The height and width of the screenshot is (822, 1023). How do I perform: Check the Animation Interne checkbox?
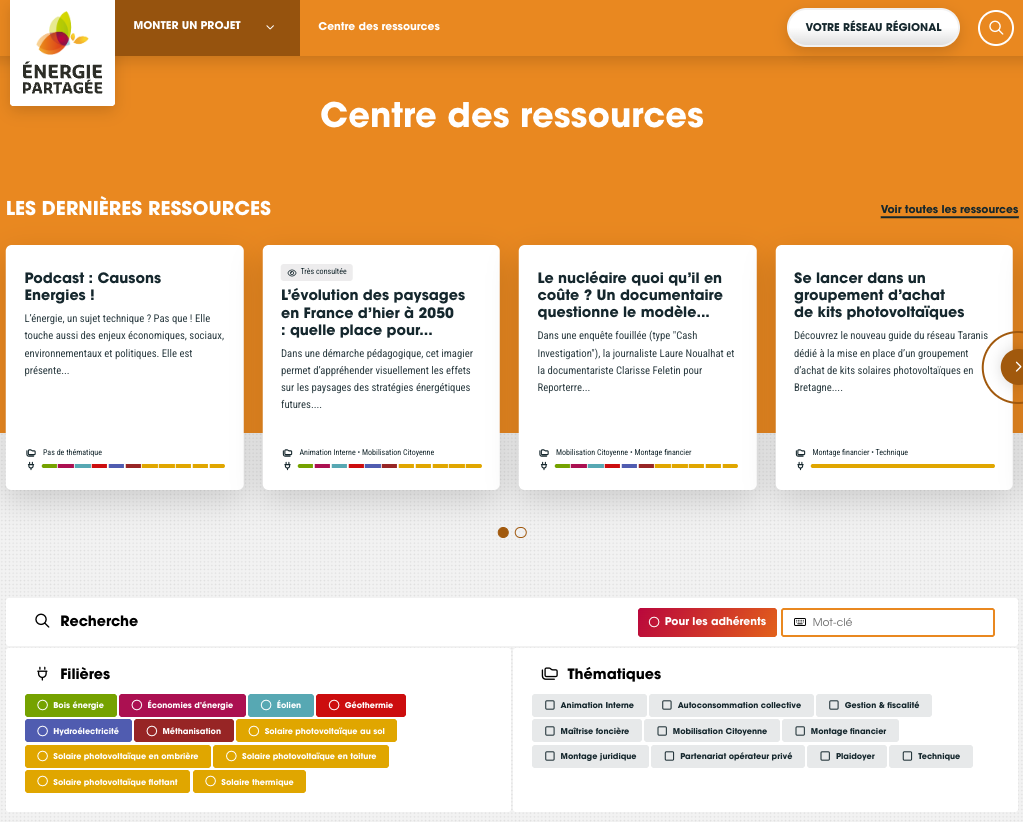pyautogui.click(x=550, y=705)
